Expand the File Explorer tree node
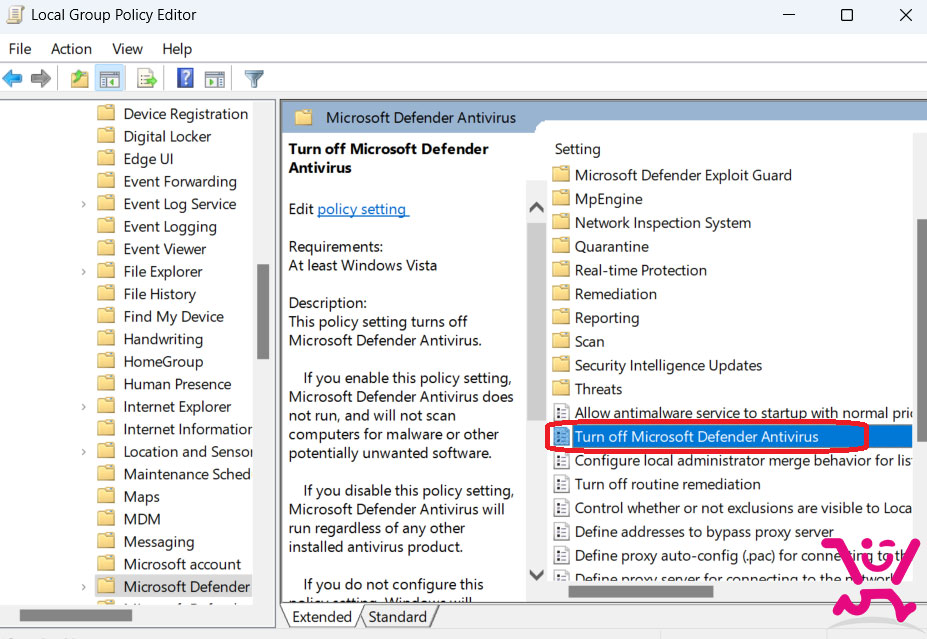This screenshot has height=639, width=927. pyautogui.click(x=83, y=272)
